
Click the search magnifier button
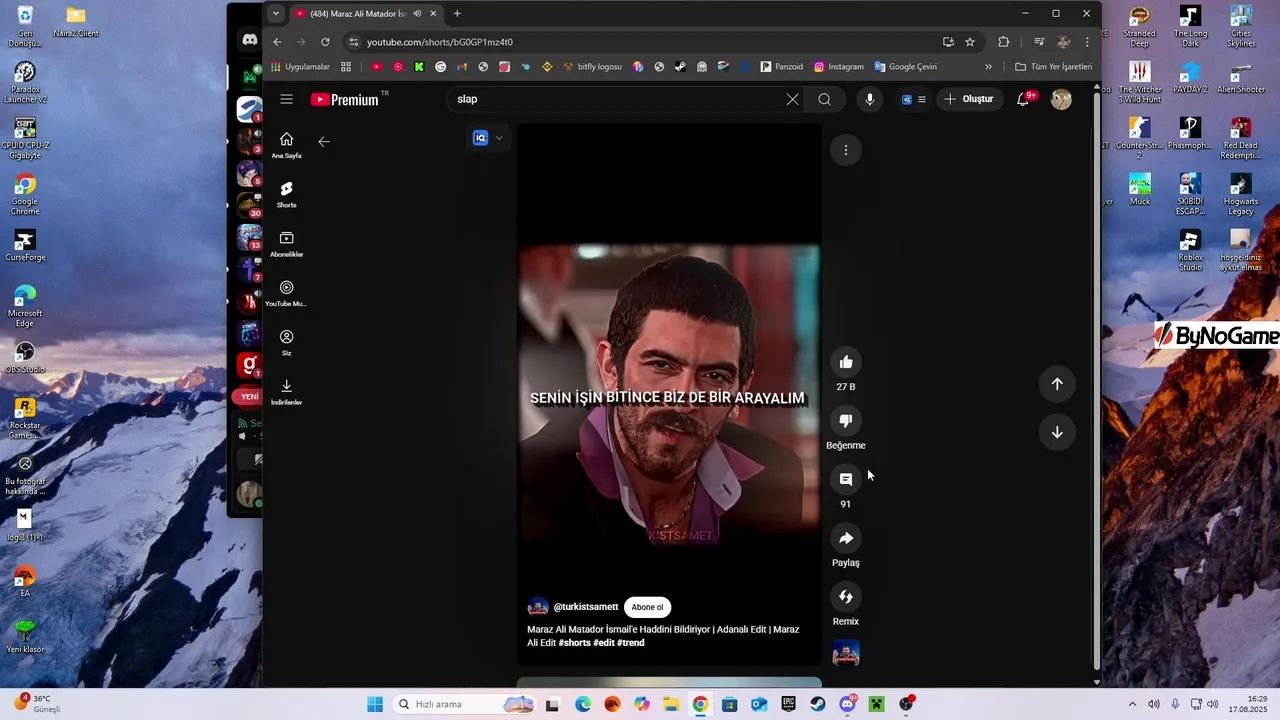point(825,99)
